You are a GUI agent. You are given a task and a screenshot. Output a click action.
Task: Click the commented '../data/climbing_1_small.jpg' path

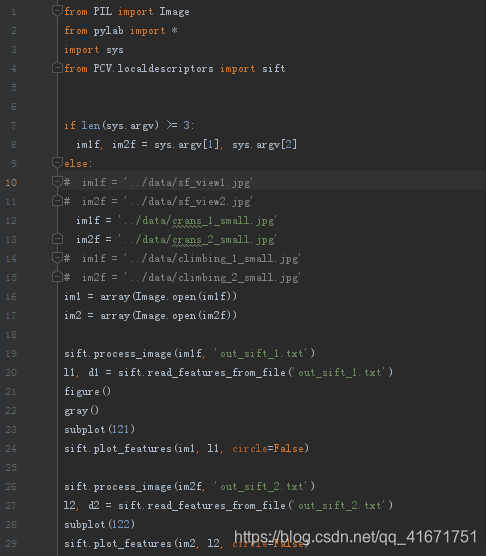click(212, 258)
